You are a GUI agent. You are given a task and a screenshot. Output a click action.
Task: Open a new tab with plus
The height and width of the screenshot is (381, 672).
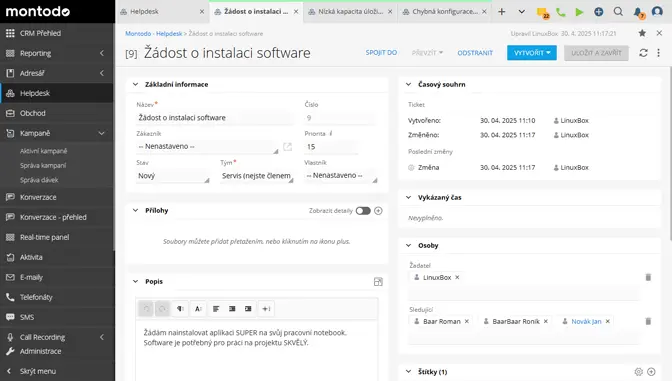pos(501,12)
